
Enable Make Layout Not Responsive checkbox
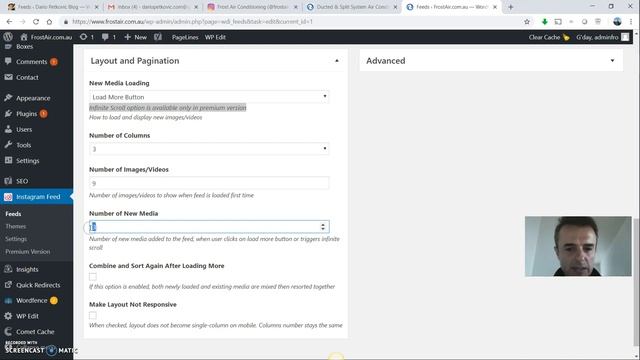(x=93, y=316)
